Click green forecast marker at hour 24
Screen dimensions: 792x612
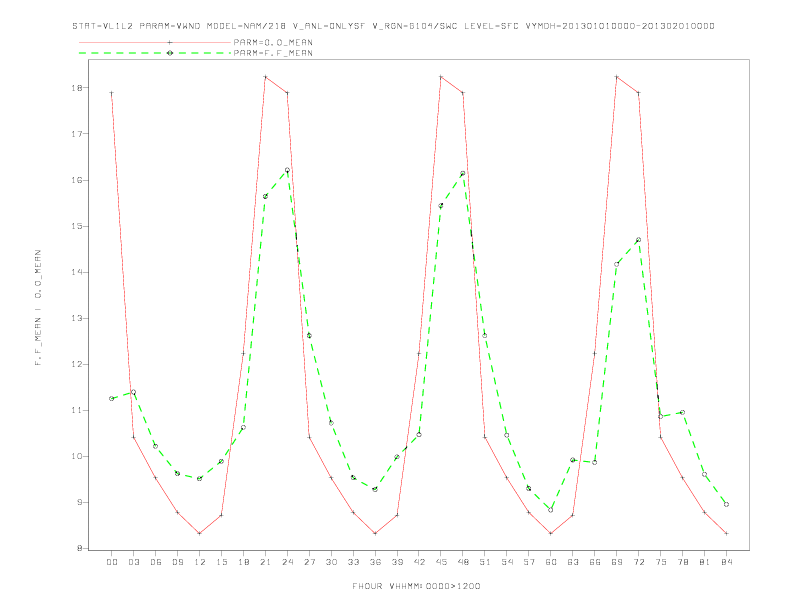(287, 170)
